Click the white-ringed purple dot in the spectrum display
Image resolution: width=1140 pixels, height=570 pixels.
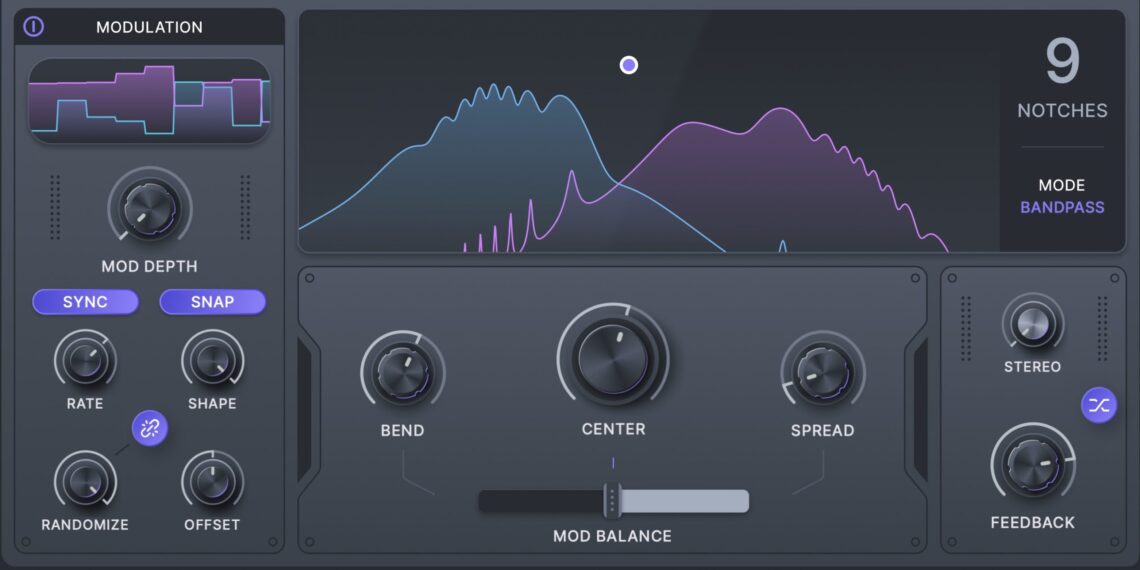[x=629, y=65]
